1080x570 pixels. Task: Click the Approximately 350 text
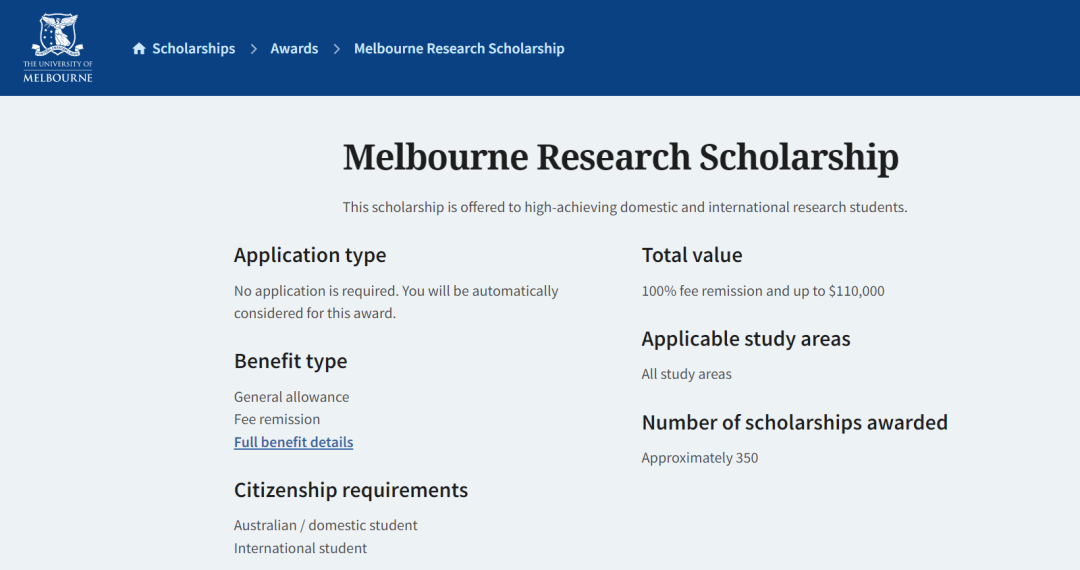pyautogui.click(x=700, y=458)
